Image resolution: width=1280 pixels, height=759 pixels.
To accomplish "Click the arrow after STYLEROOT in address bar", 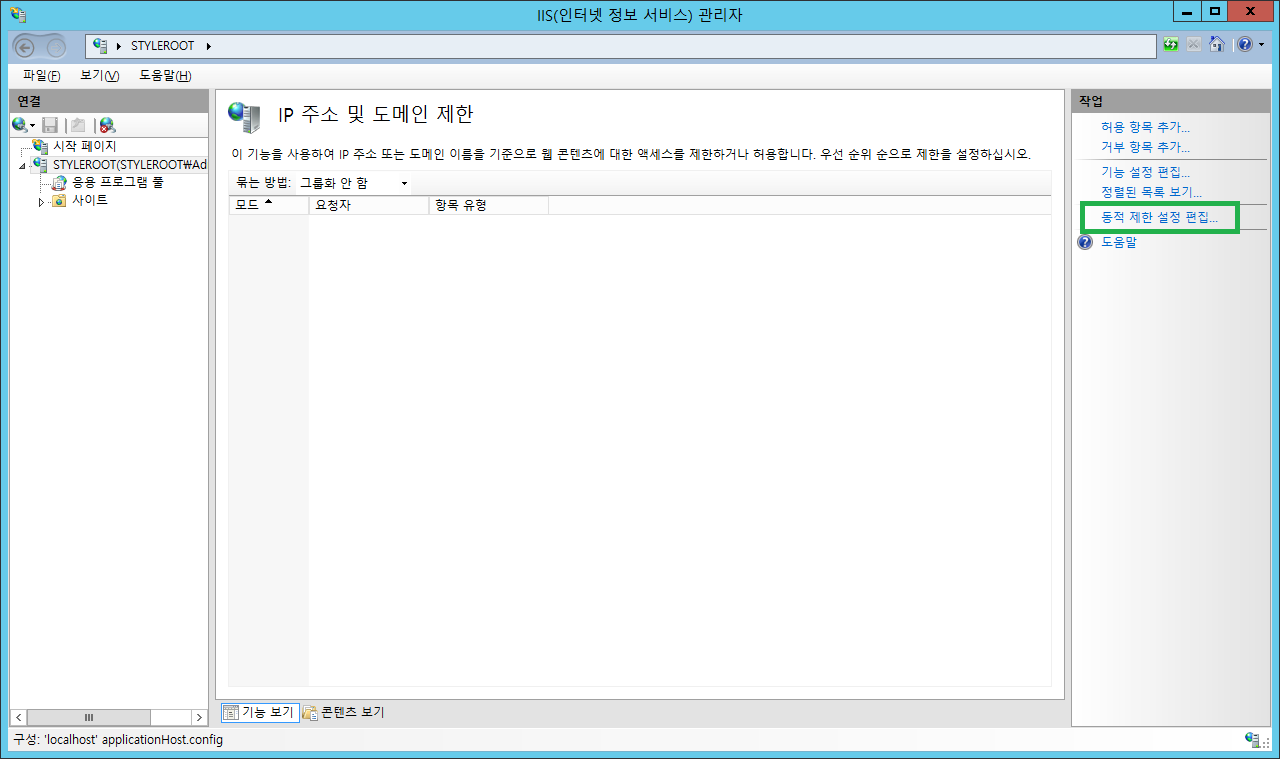I will (209, 46).
